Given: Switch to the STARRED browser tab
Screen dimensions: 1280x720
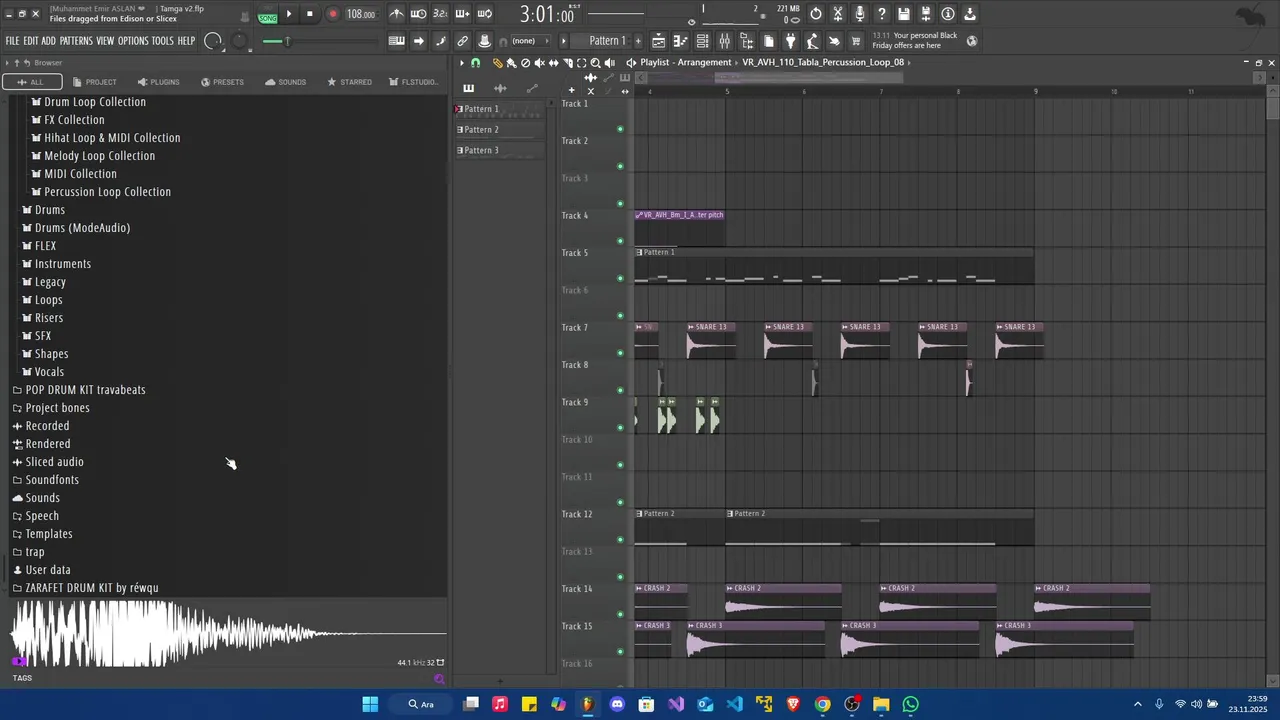Looking at the screenshot, I should coord(349,82).
